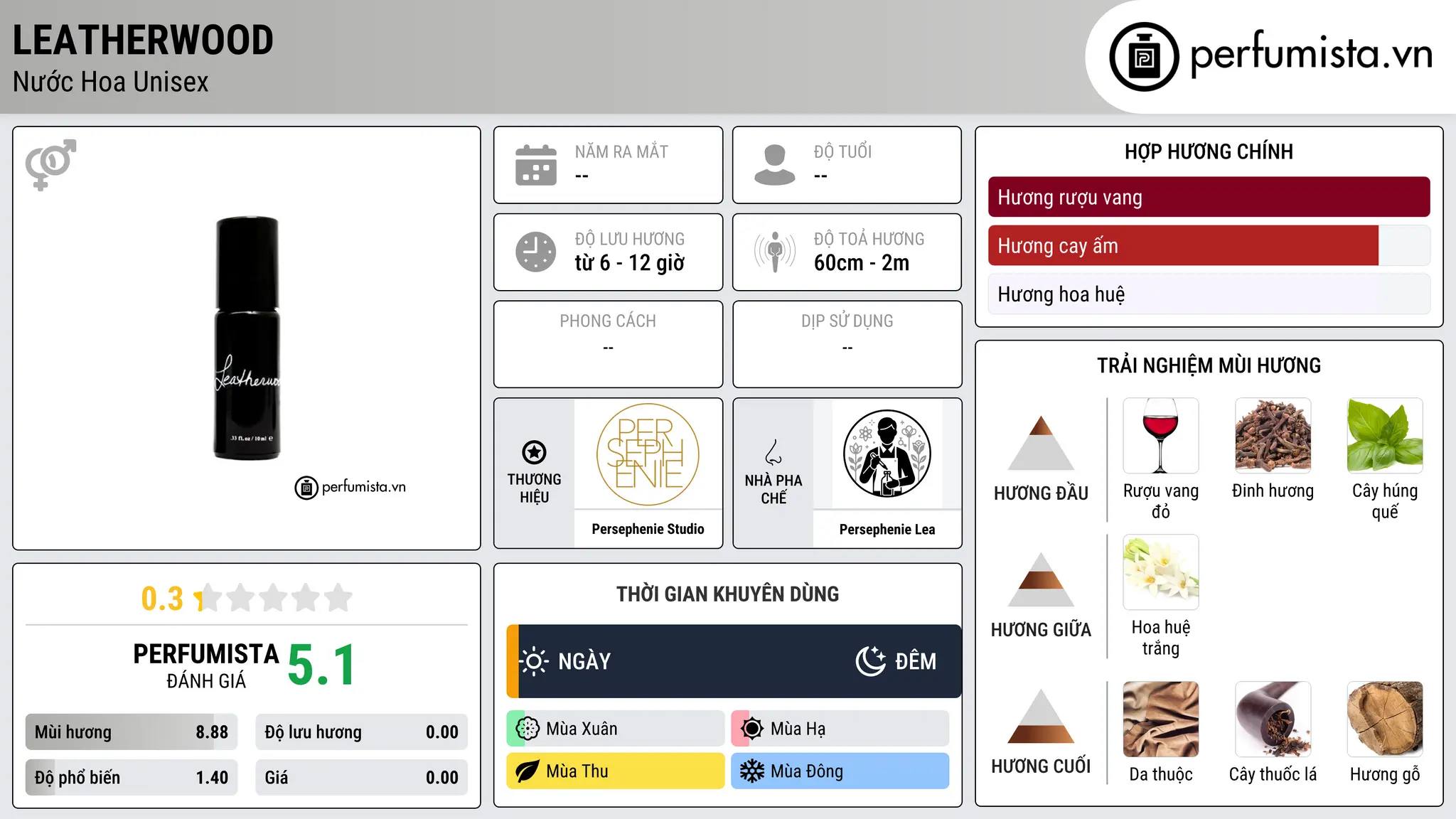Select the Cây húng quế note image
The width and height of the screenshot is (1456, 819).
click(x=1385, y=436)
